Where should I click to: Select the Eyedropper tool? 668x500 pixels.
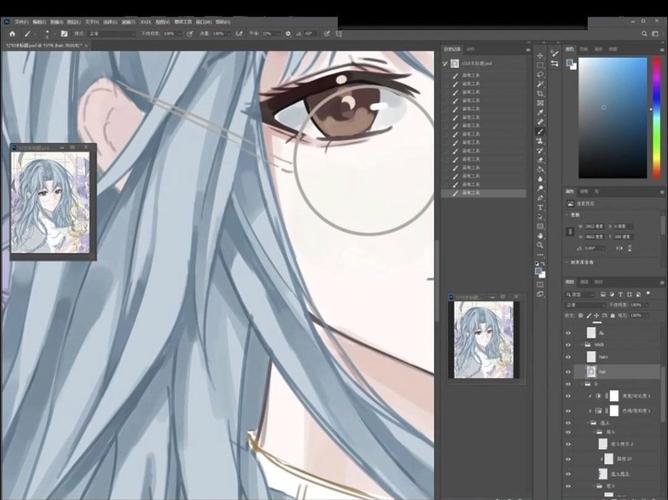click(540, 112)
